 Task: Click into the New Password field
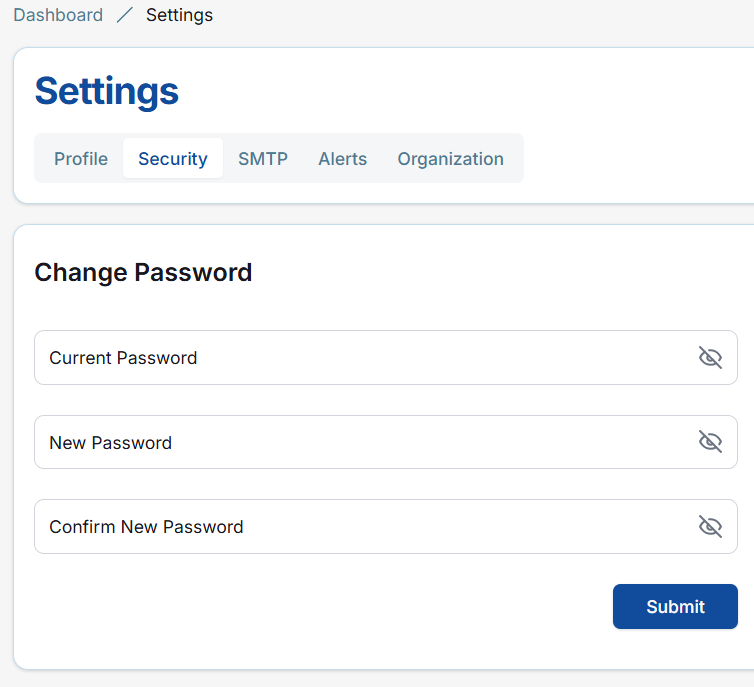[x=360, y=442]
